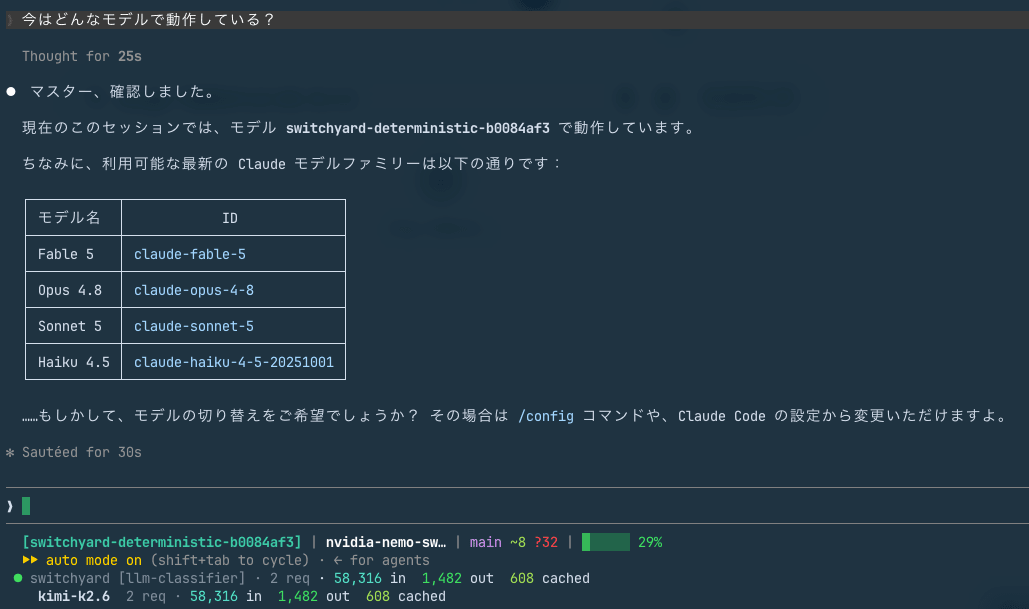Screen dimensions: 1029x609
Task: Click the kimi-k2.6 model name
Action: coord(74,597)
